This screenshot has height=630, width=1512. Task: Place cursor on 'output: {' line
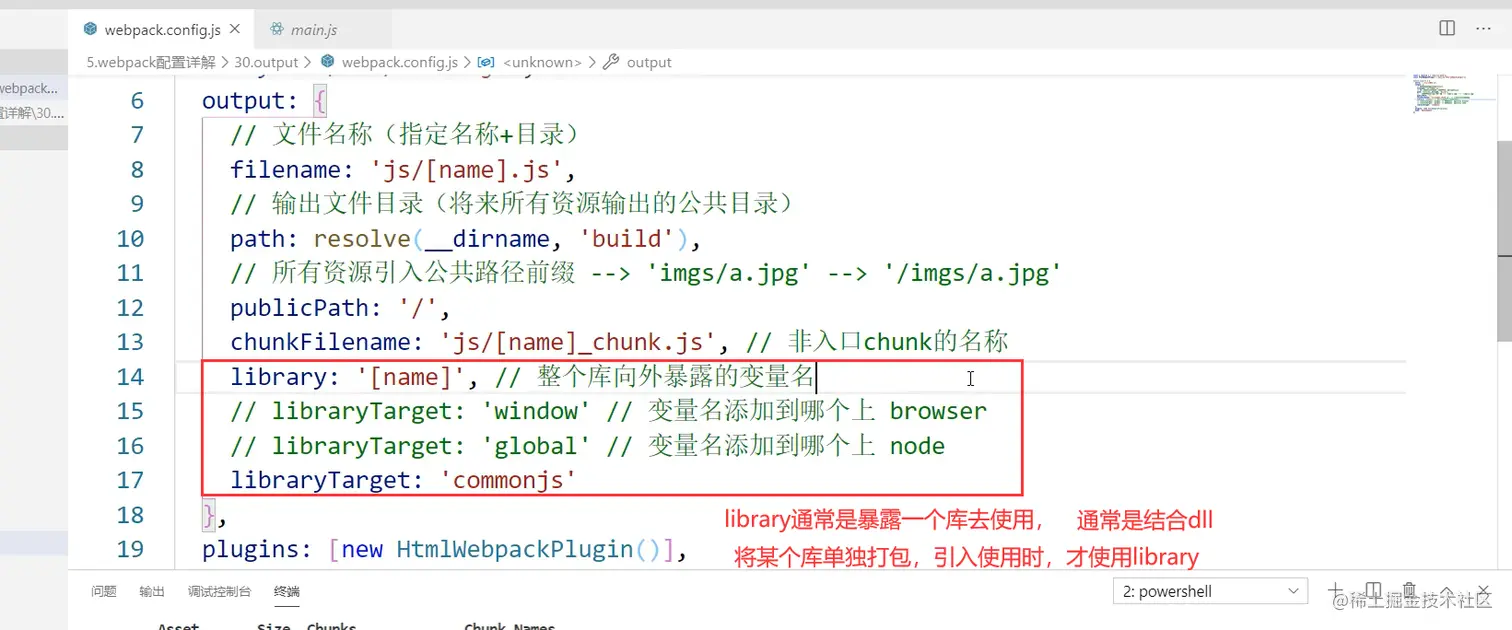click(x=264, y=101)
